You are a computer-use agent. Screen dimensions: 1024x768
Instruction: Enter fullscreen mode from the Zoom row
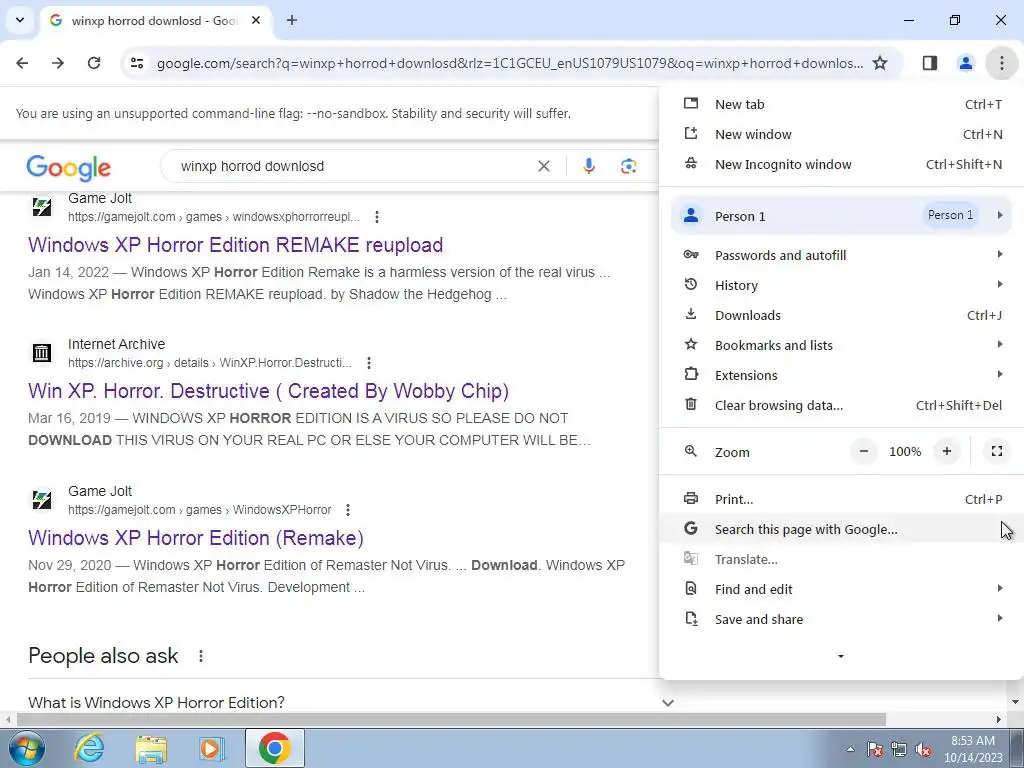(x=997, y=451)
